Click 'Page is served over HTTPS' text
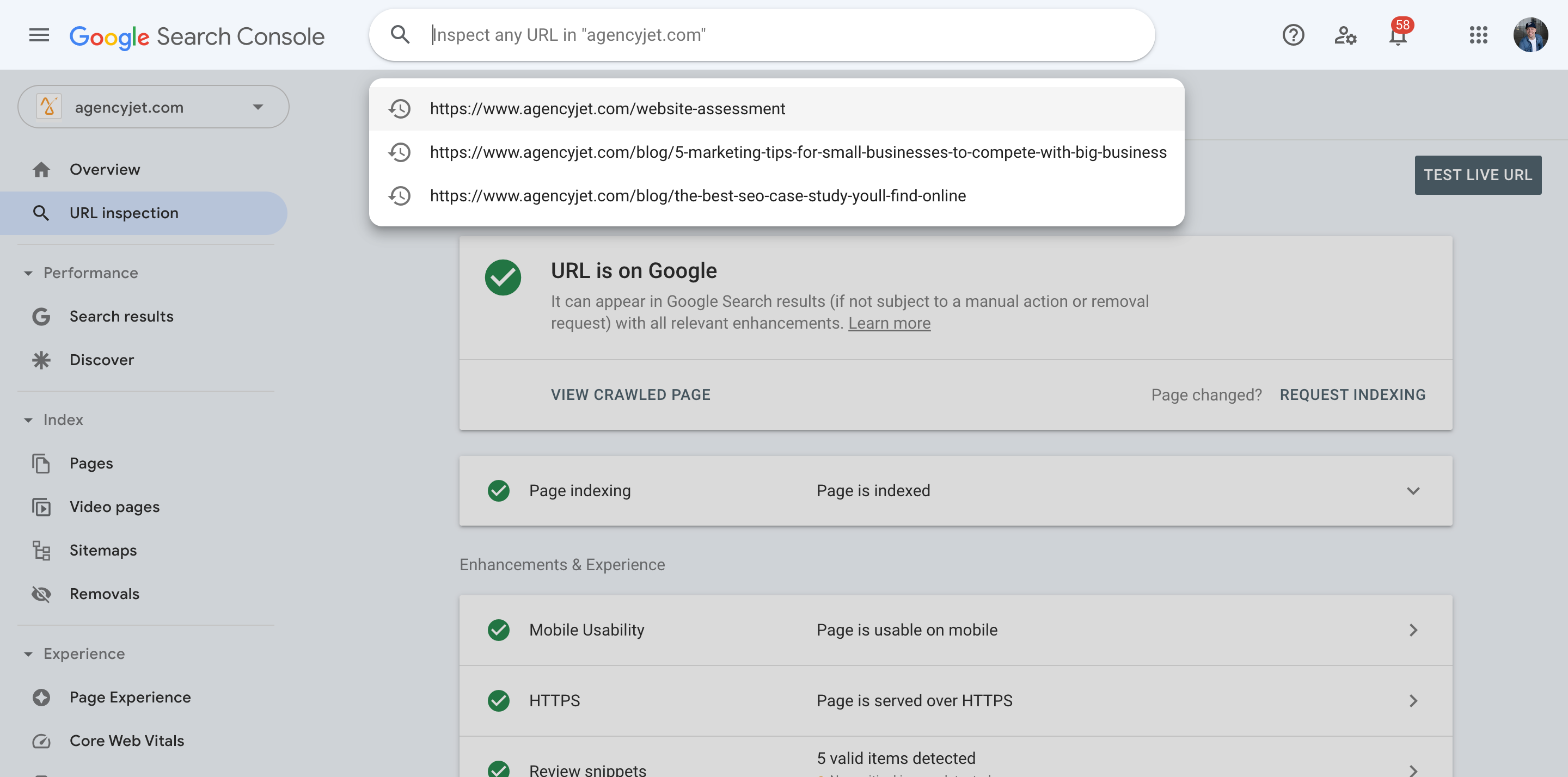 [914, 701]
